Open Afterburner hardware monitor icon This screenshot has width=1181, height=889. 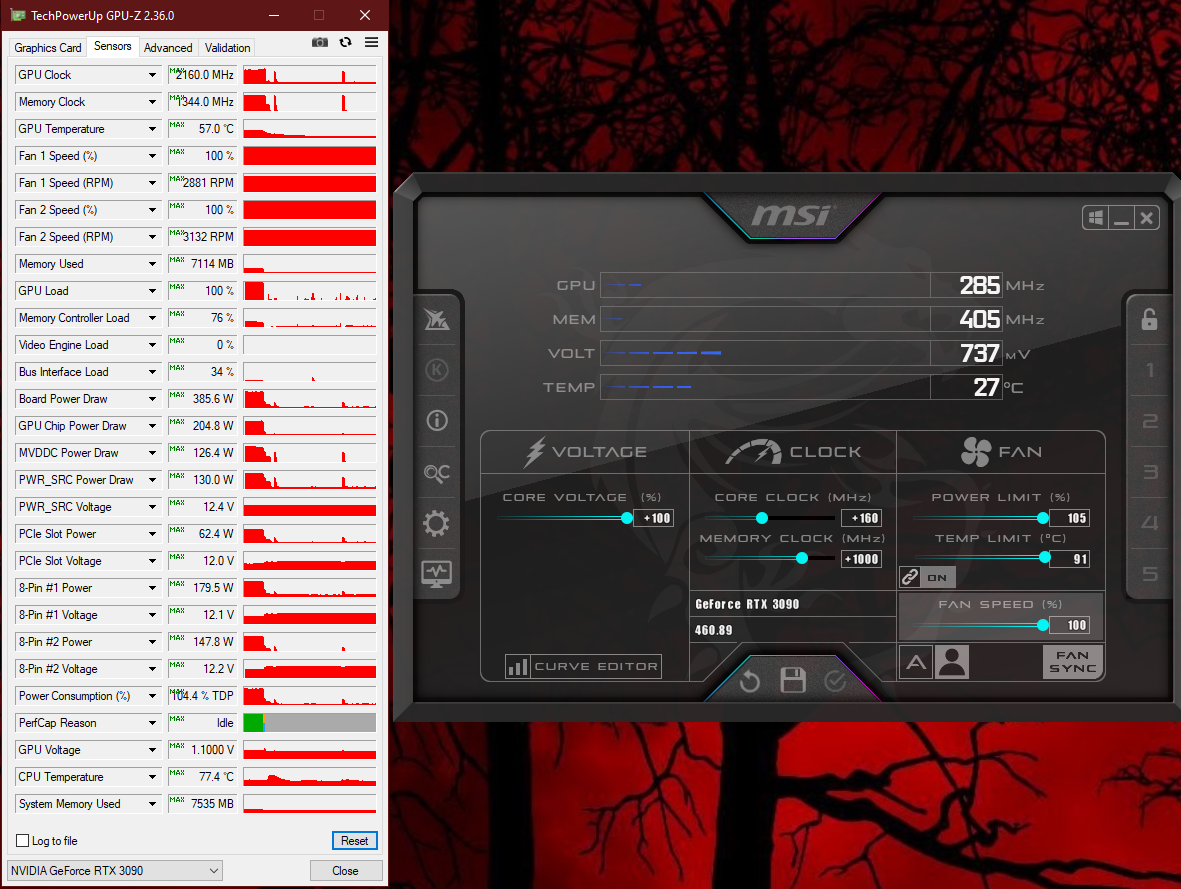437,574
